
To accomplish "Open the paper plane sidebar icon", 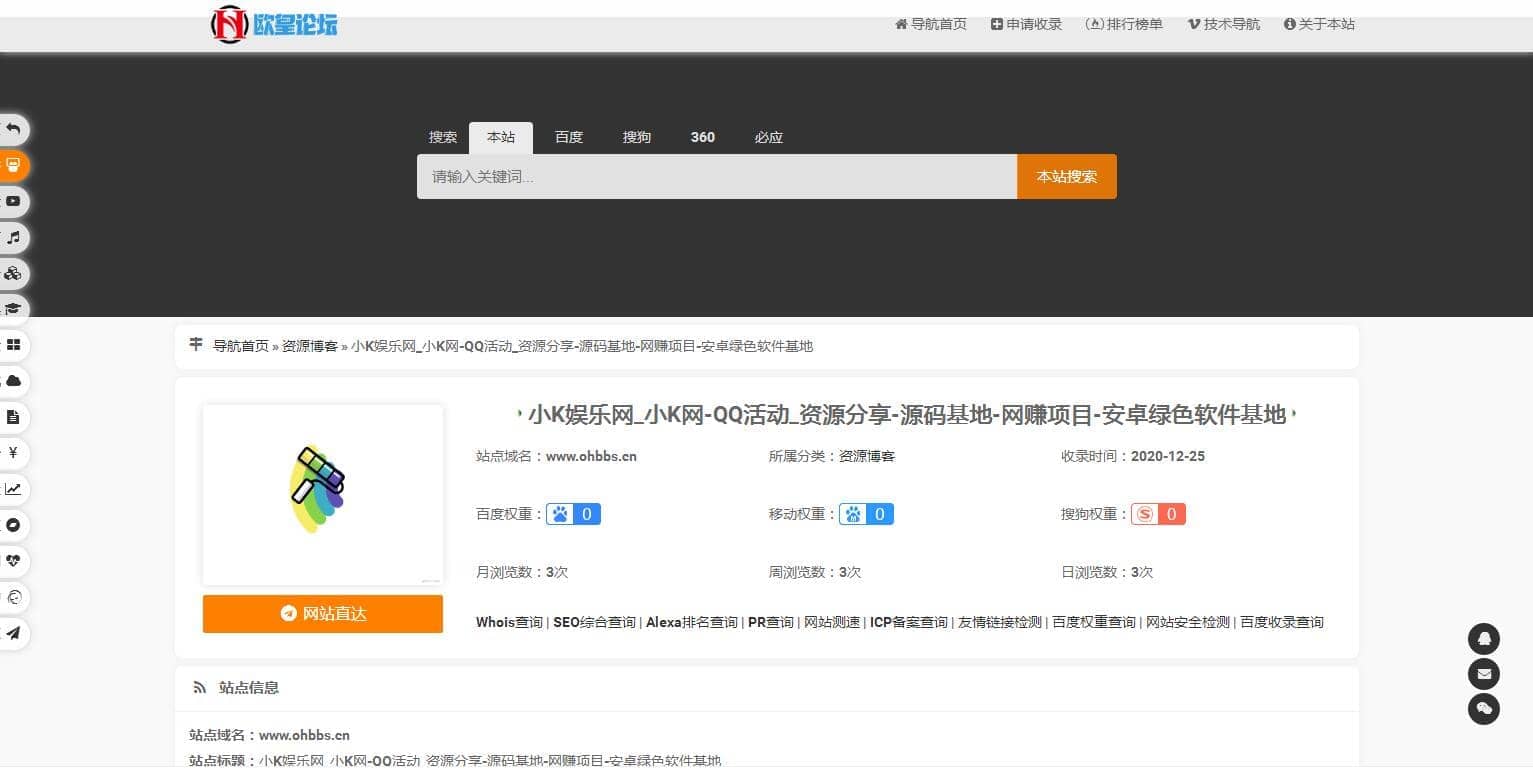I will [13, 633].
